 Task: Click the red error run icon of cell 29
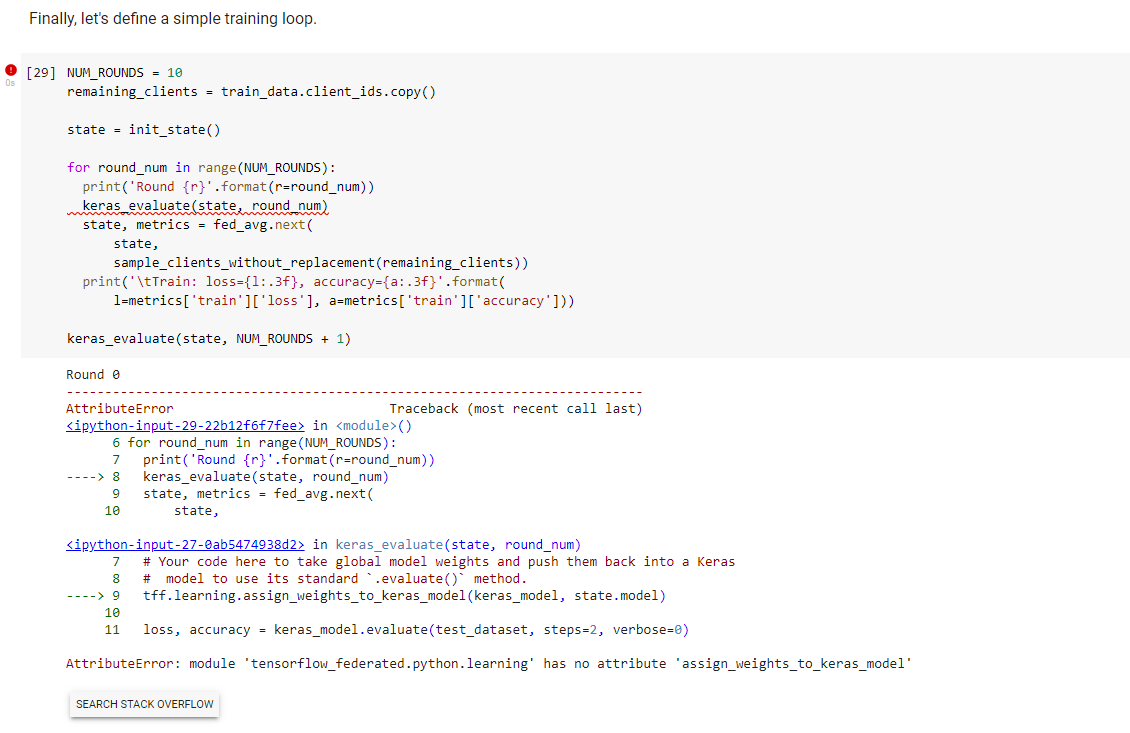[11, 70]
